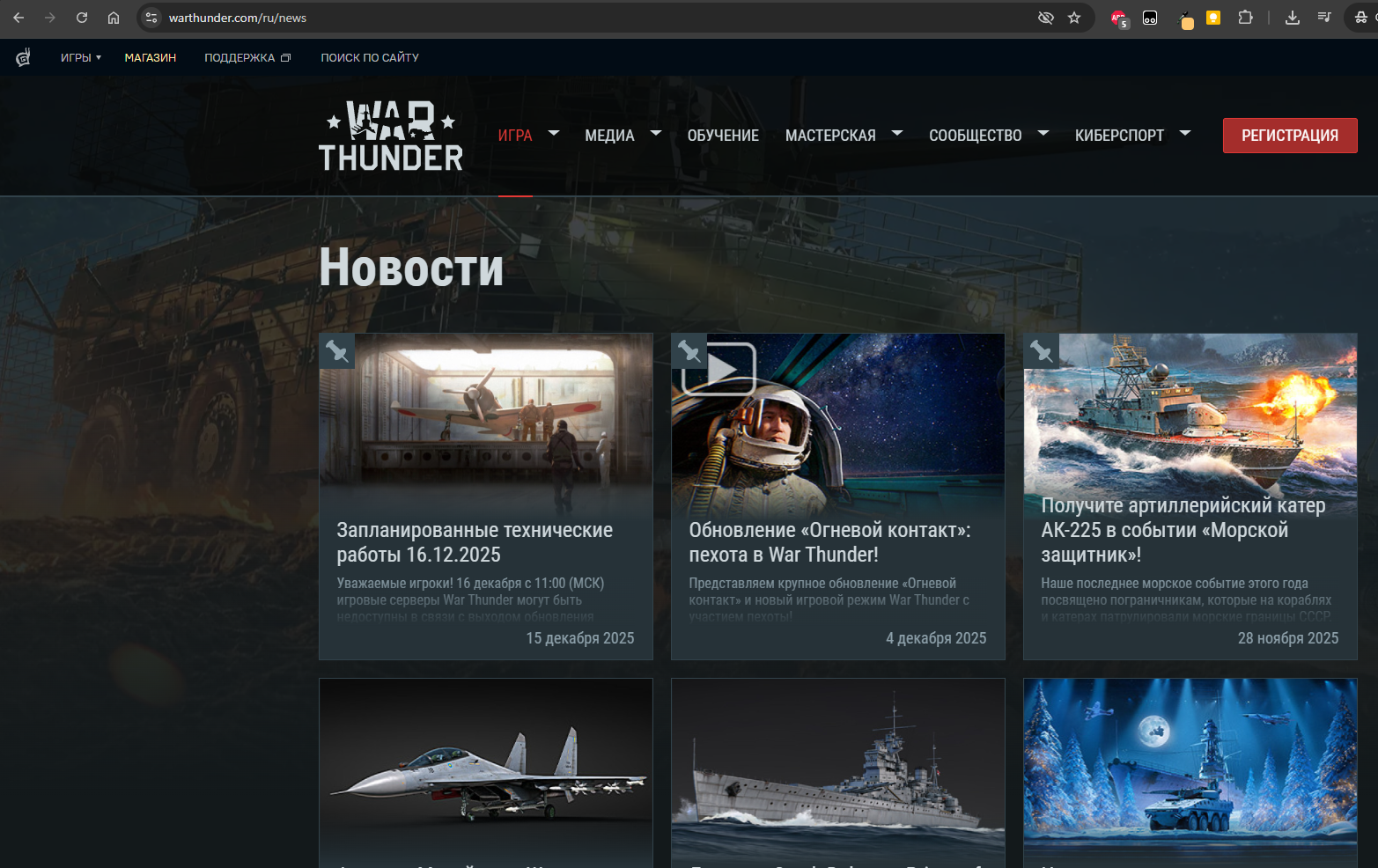This screenshot has width=1378, height=868.
Task: Click the pin icon on maintenance news card
Action: point(337,351)
